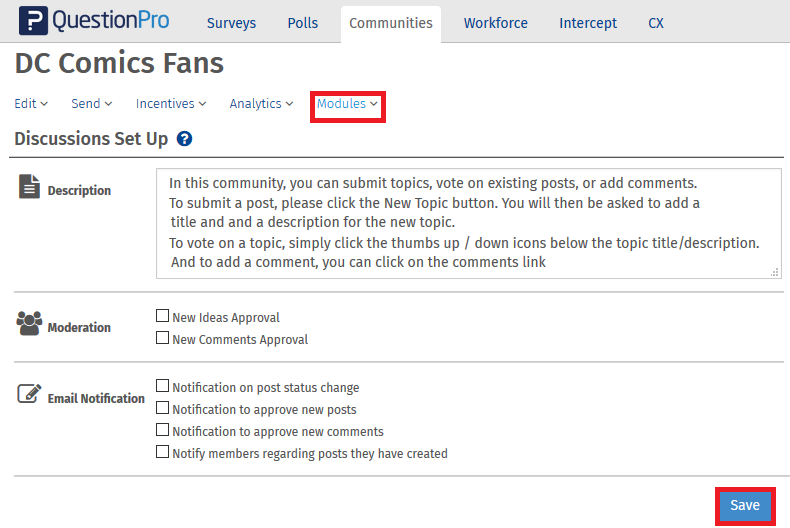This screenshot has width=790, height=528.
Task: Click the Moderation people icon
Action: click(x=30, y=324)
